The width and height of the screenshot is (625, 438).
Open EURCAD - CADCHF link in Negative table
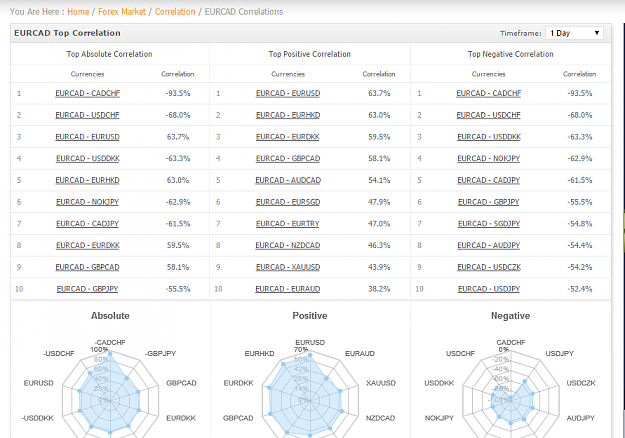(x=489, y=93)
